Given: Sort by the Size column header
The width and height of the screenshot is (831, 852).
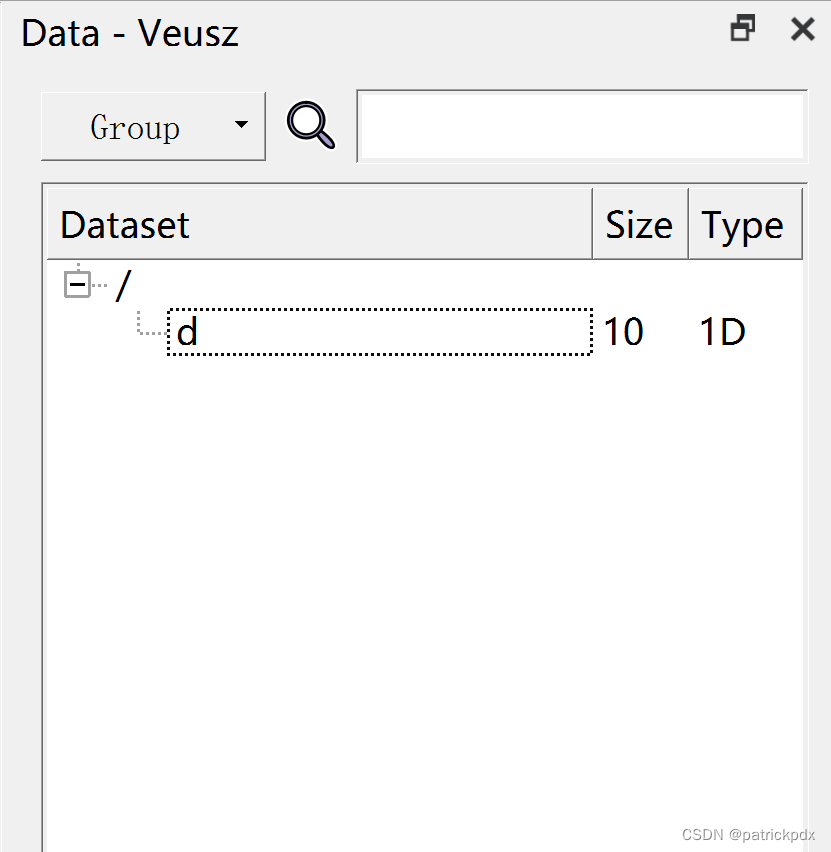Looking at the screenshot, I should [640, 224].
